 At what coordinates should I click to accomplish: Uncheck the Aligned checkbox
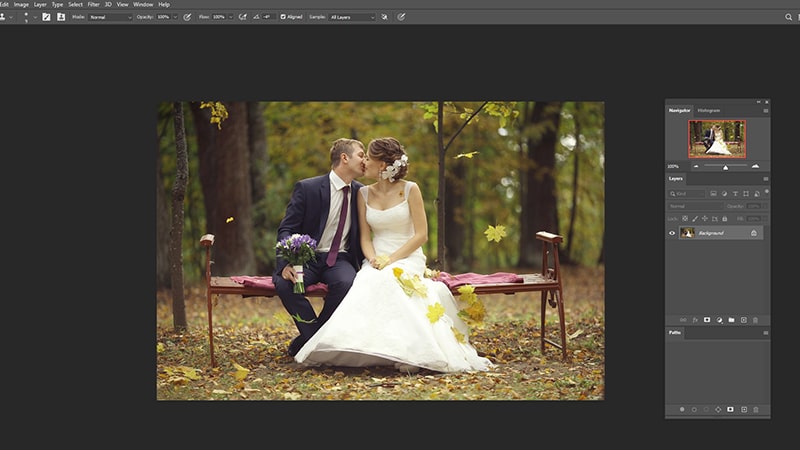283,17
